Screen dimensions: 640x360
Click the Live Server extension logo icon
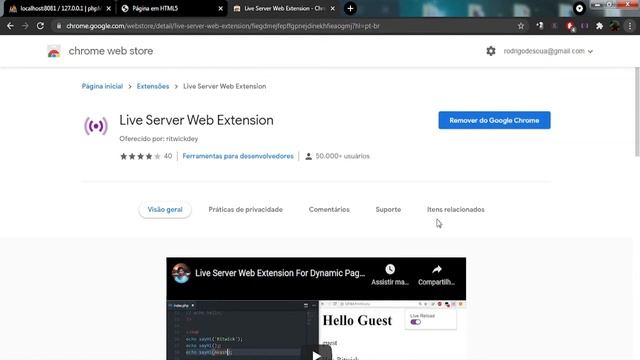tap(96, 126)
